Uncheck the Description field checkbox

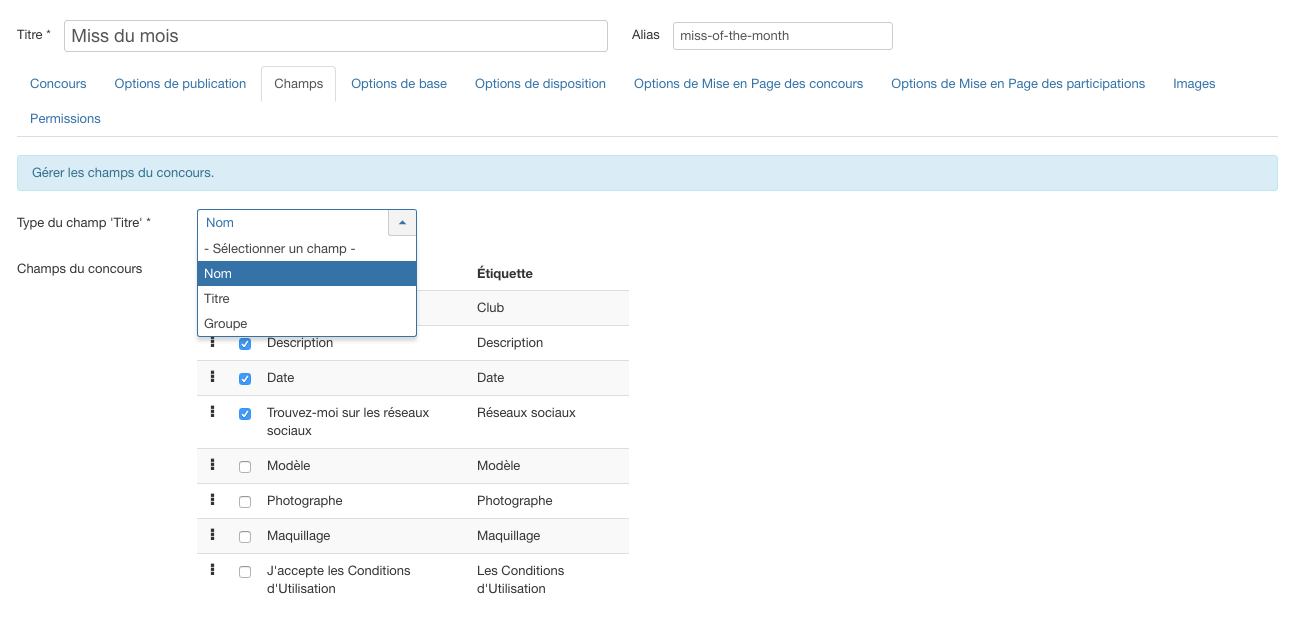(245, 344)
